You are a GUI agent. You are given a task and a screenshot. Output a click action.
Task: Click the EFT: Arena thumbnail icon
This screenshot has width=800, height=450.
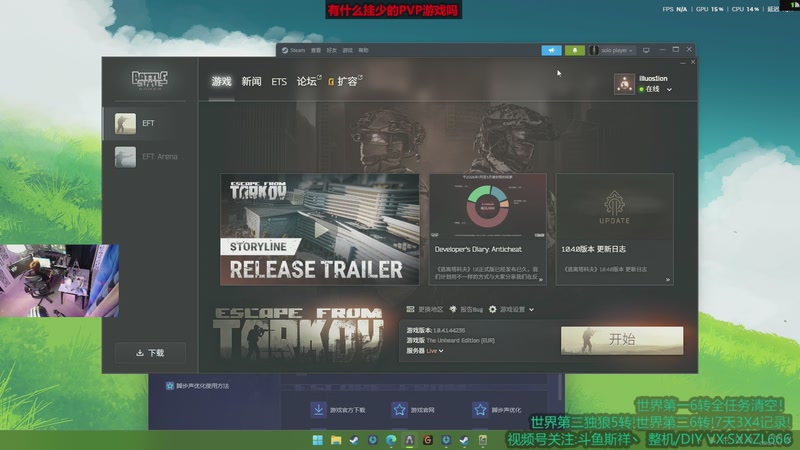pyautogui.click(x=125, y=157)
